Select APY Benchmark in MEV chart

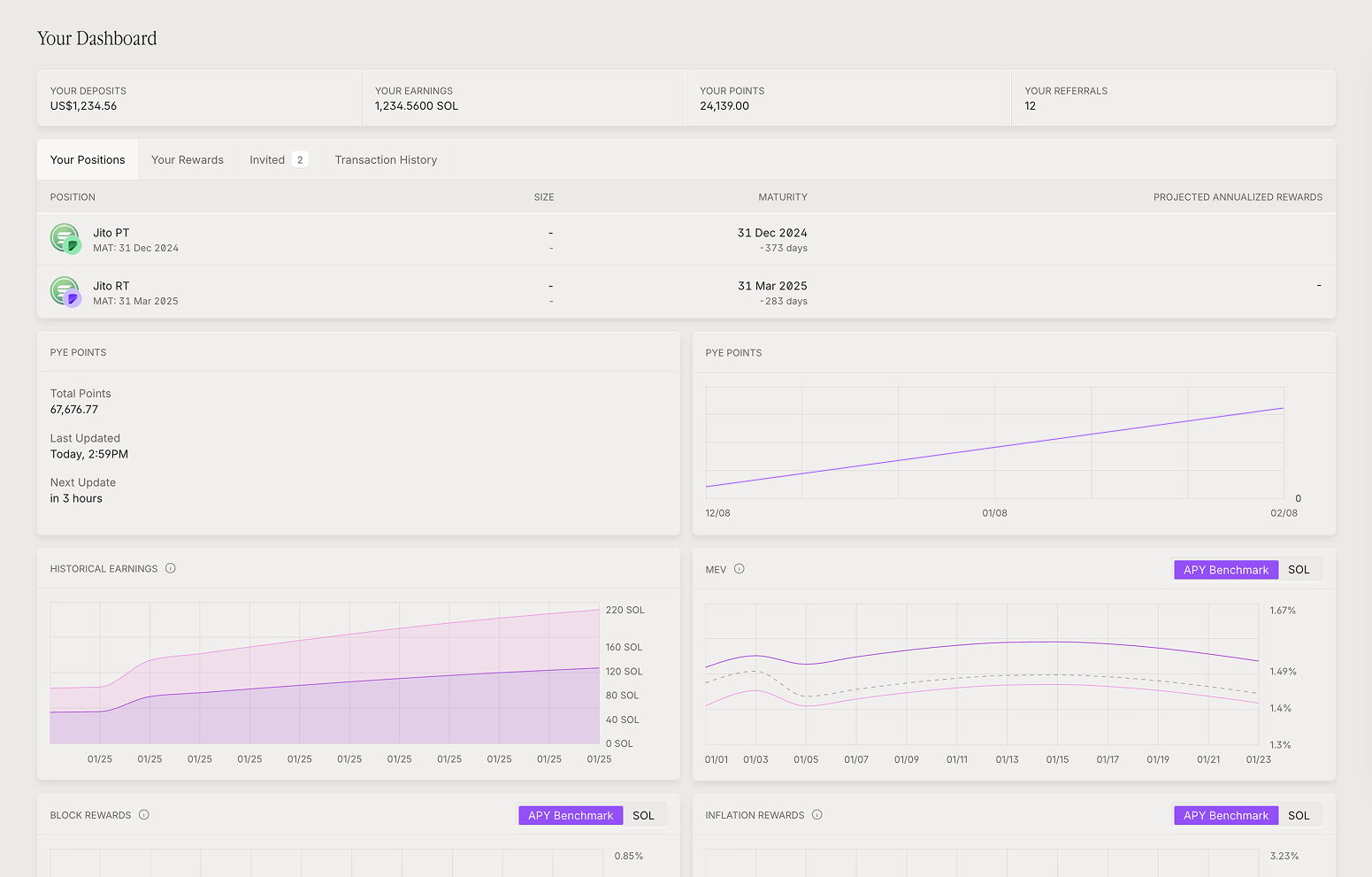(x=1225, y=570)
